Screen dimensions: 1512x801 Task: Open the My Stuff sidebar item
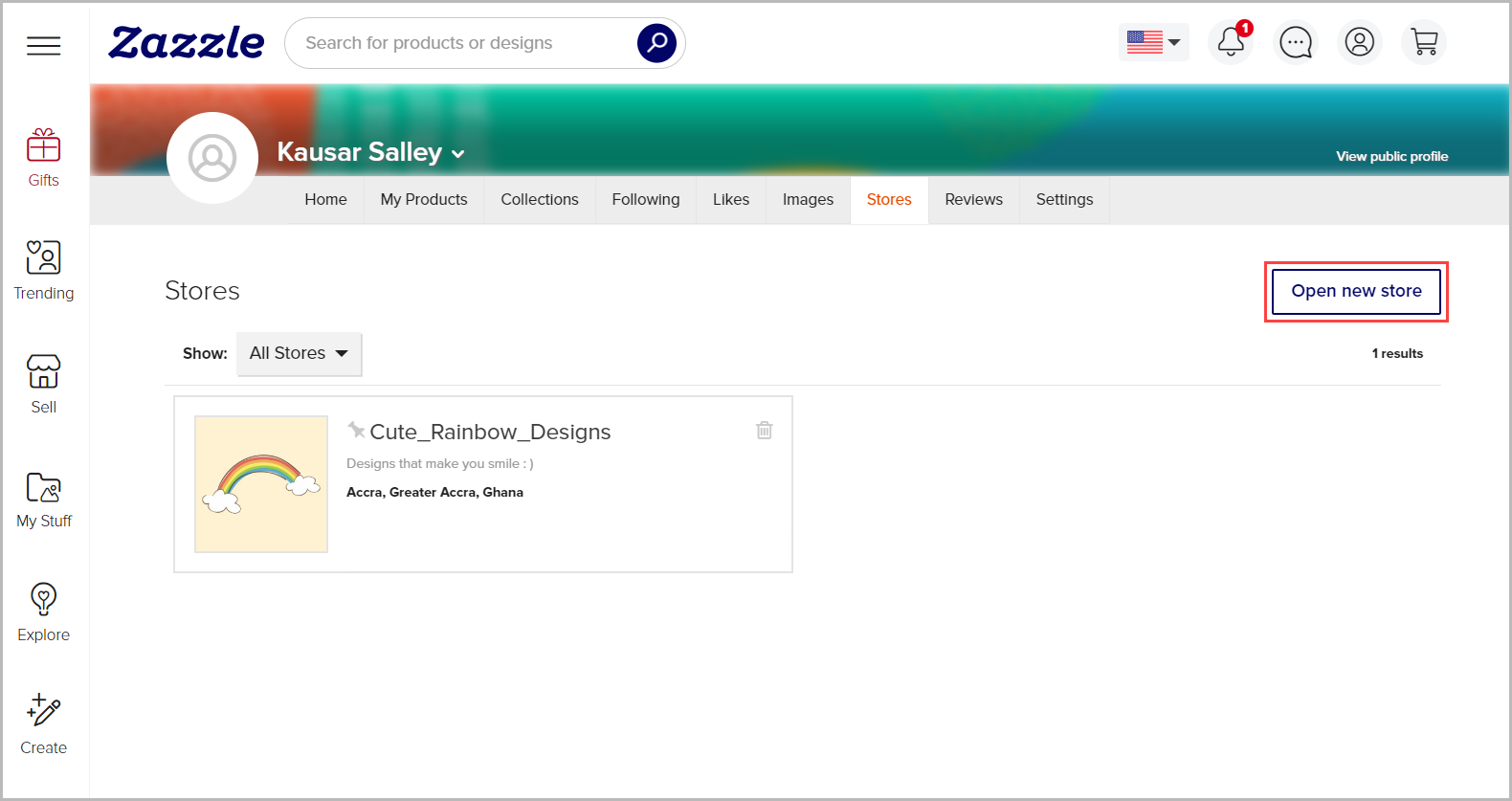click(x=43, y=499)
